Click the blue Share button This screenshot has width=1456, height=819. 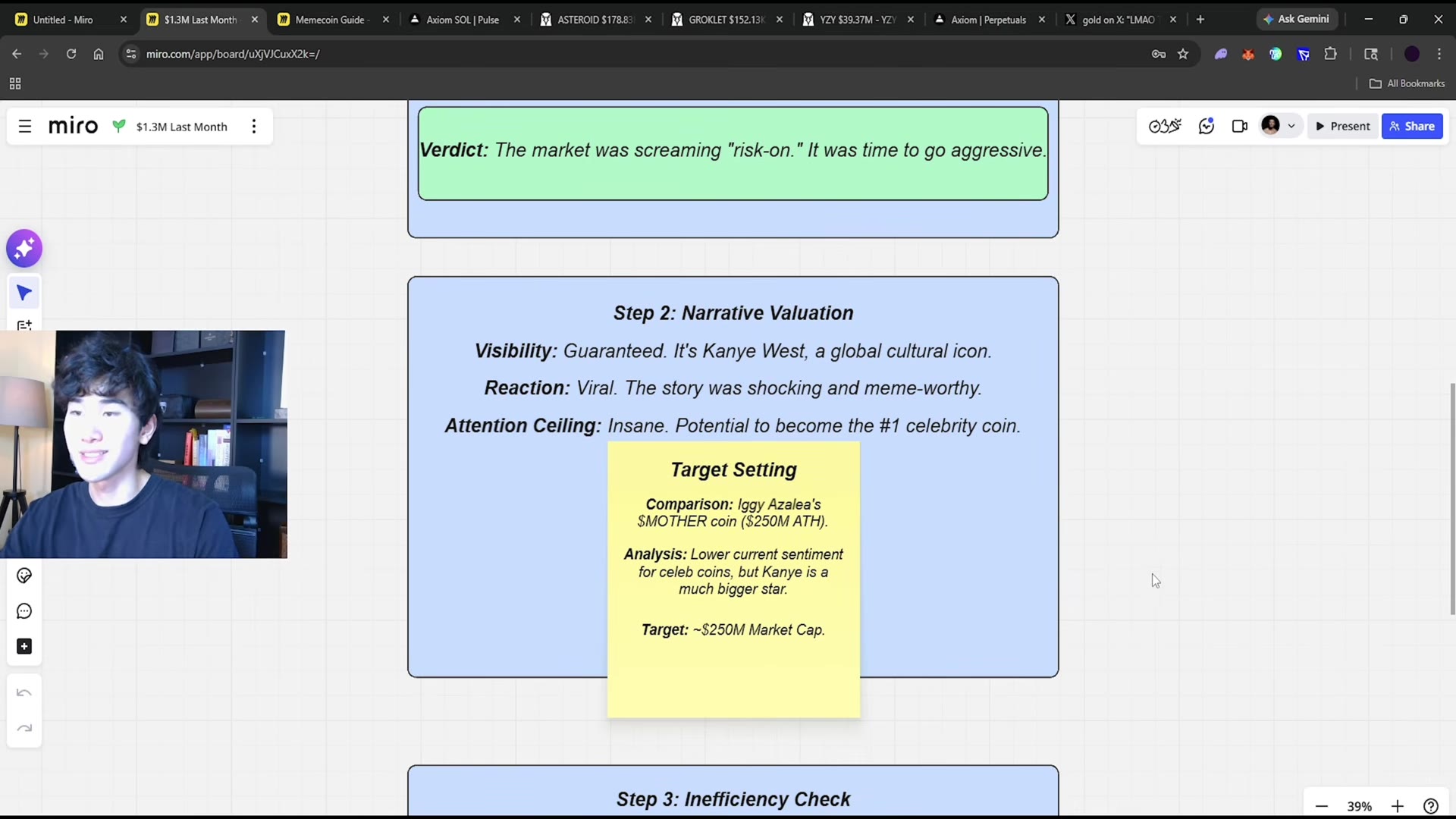(x=1412, y=126)
